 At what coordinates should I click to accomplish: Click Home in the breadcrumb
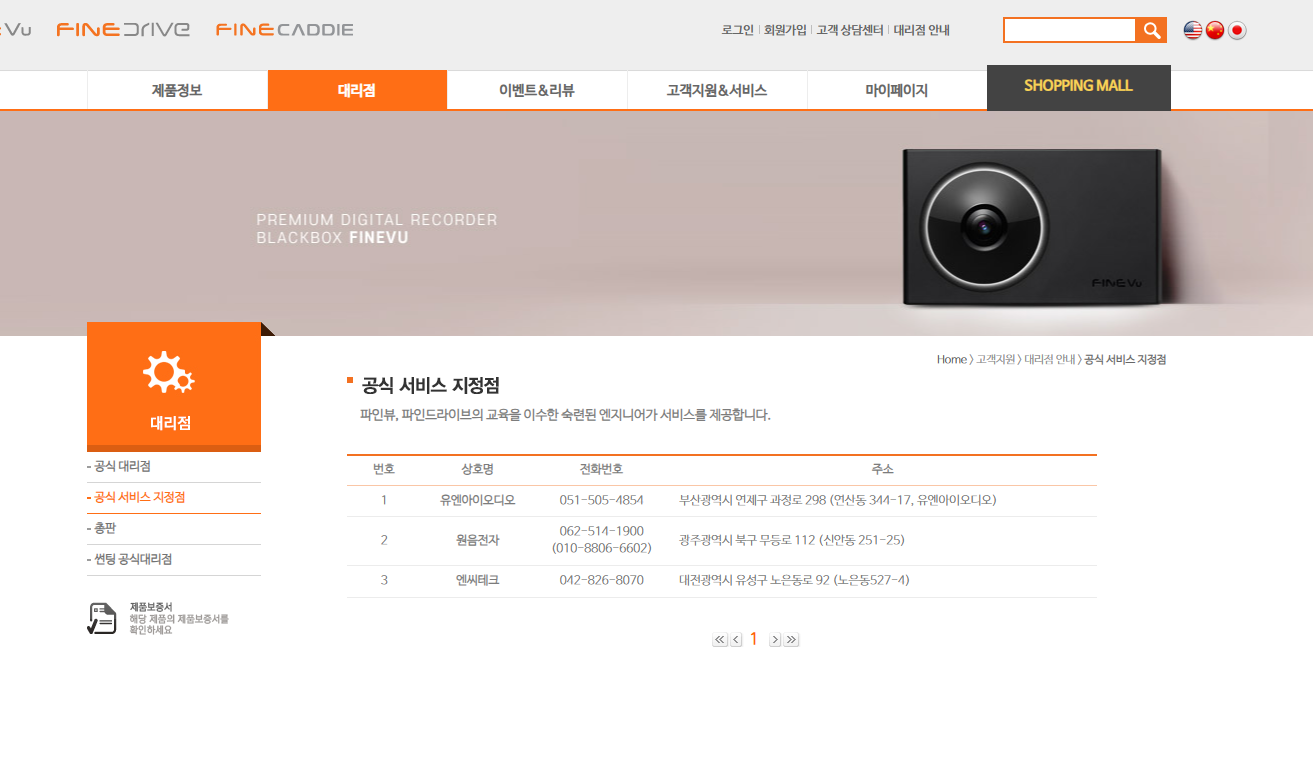point(951,360)
